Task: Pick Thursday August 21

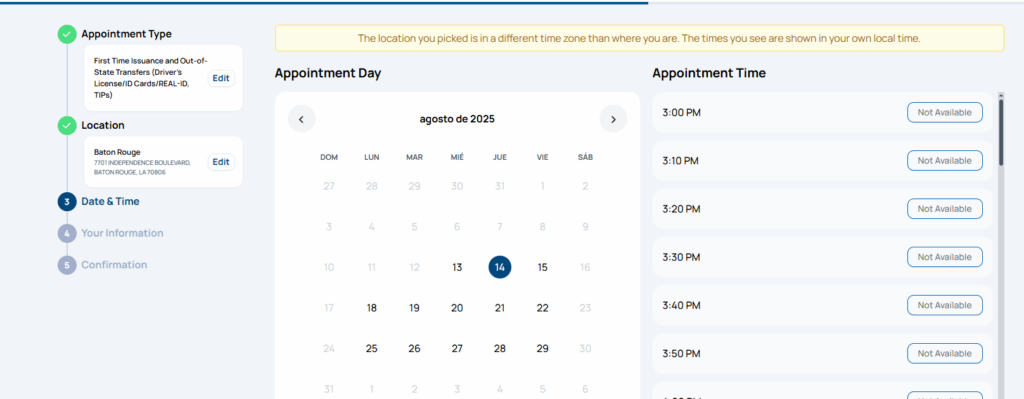Action: 500,308
